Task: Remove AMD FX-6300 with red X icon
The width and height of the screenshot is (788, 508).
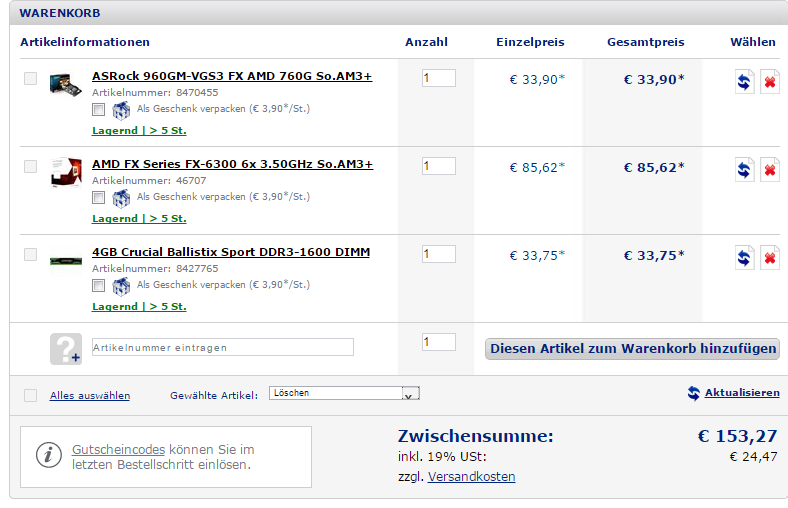Action: point(770,169)
